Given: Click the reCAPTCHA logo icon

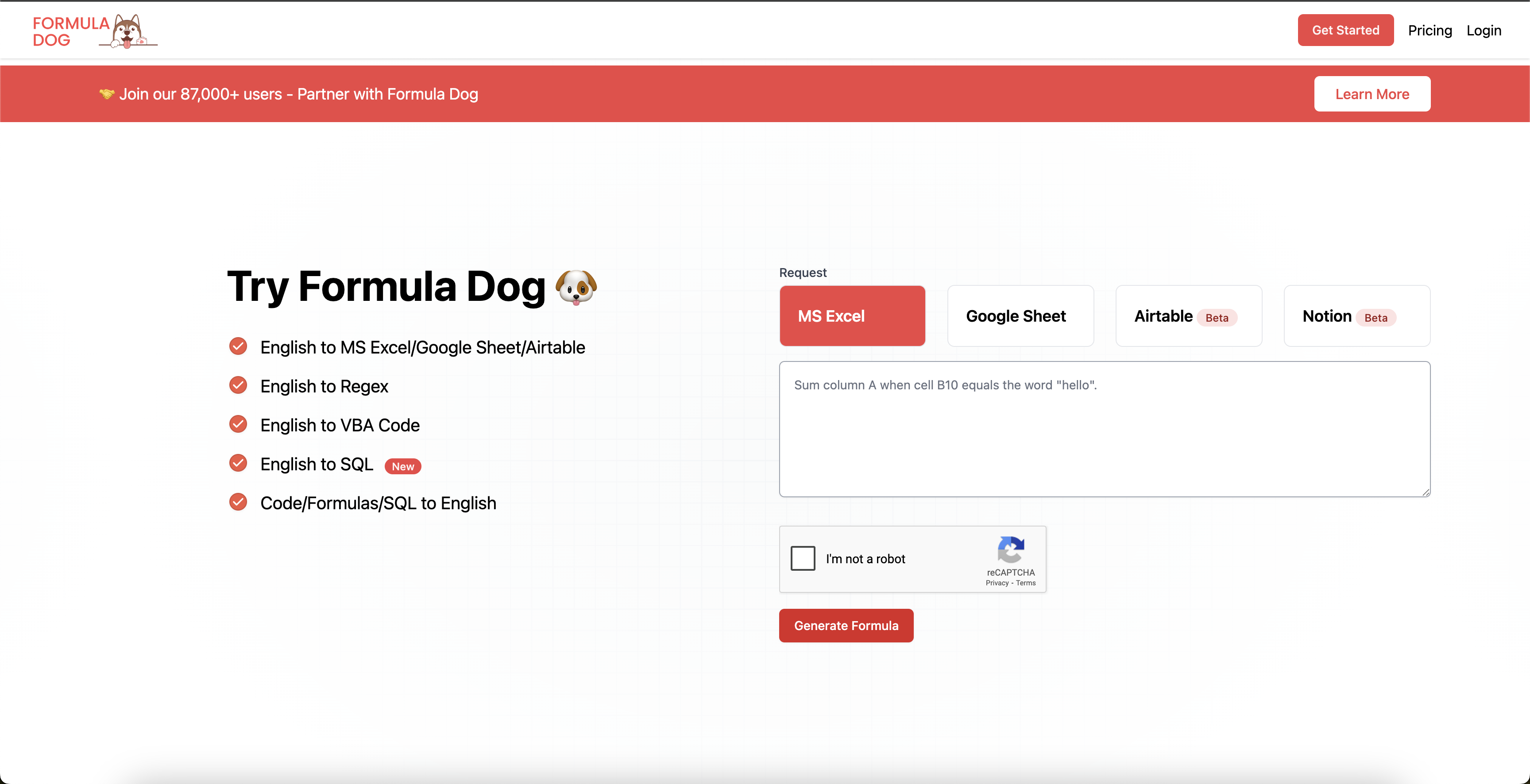Looking at the screenshot, I should tap(1011, 550).
